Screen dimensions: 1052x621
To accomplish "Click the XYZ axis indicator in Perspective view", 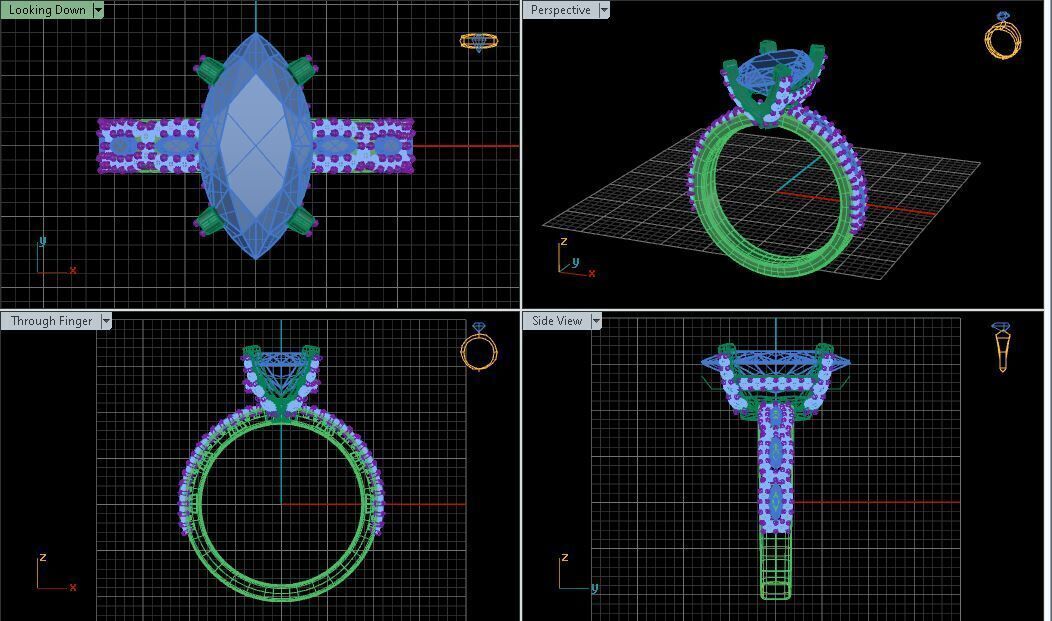I will pos(576,257).
